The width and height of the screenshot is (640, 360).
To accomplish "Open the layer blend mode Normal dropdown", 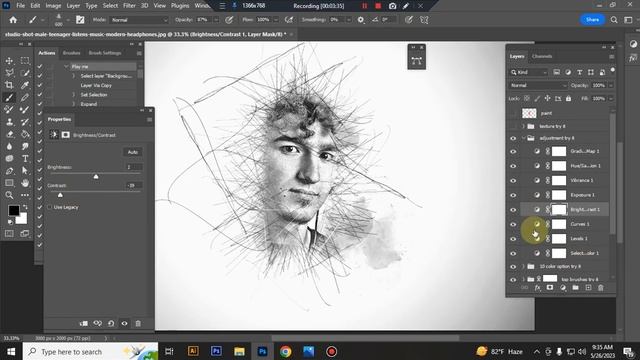I will tap(538, 85).
